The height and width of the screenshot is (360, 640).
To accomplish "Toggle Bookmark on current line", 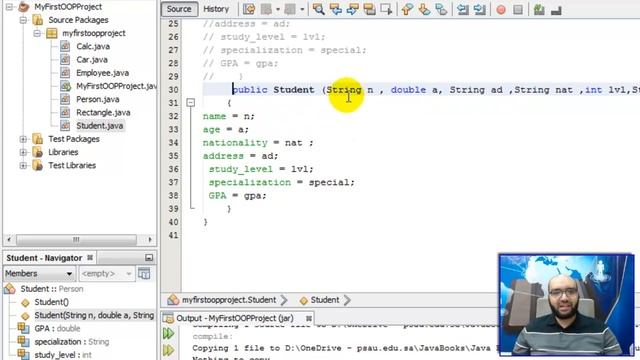I will [x=441, y=9].
